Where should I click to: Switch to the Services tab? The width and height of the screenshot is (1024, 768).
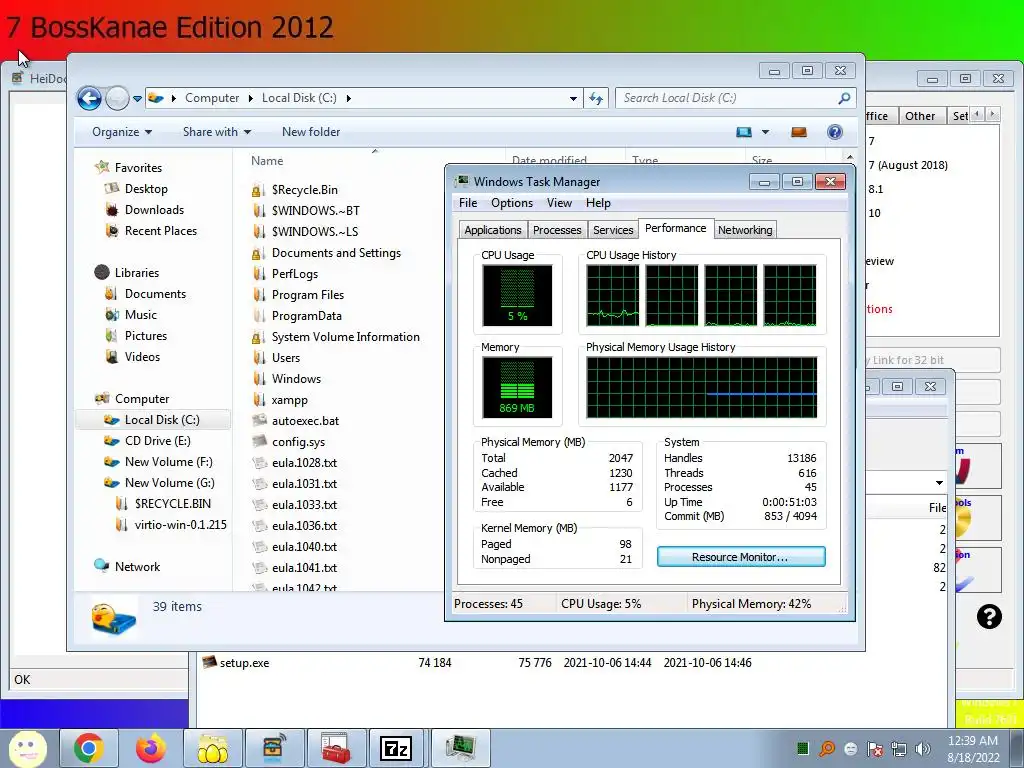tap(613, 230)
